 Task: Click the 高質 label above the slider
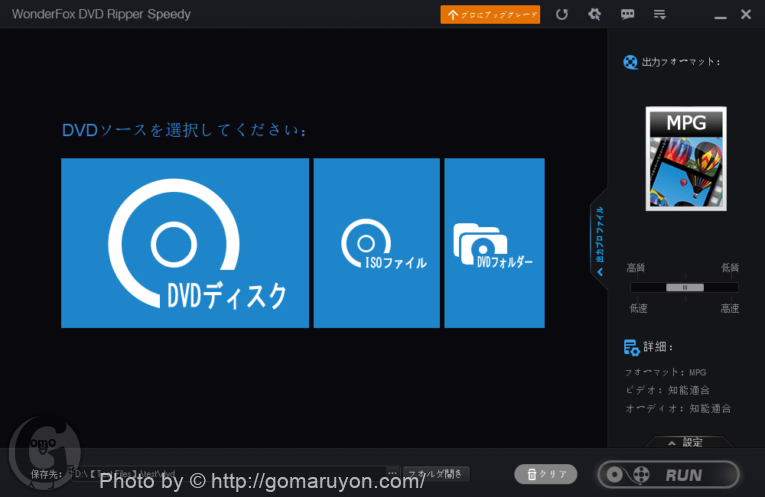point(636,268)
